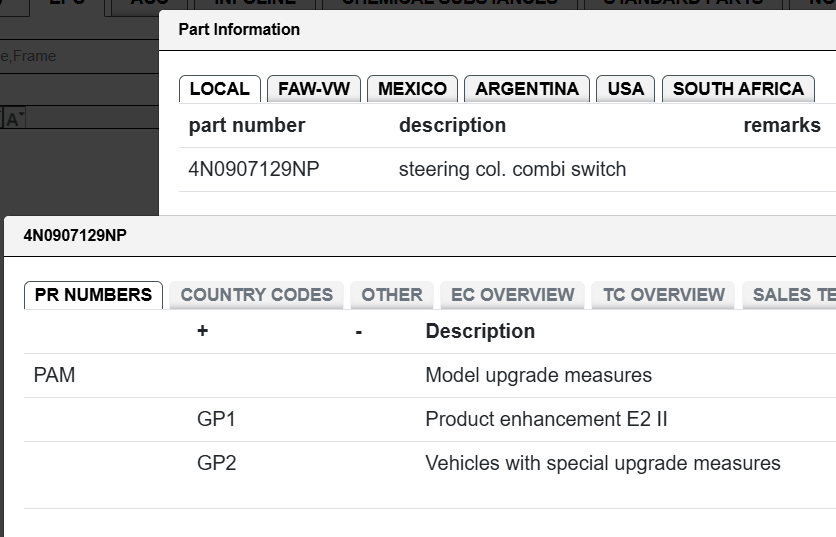Screen dimensions: 836x537
Task: Click the '-' column header
Action: coord(359,332)
